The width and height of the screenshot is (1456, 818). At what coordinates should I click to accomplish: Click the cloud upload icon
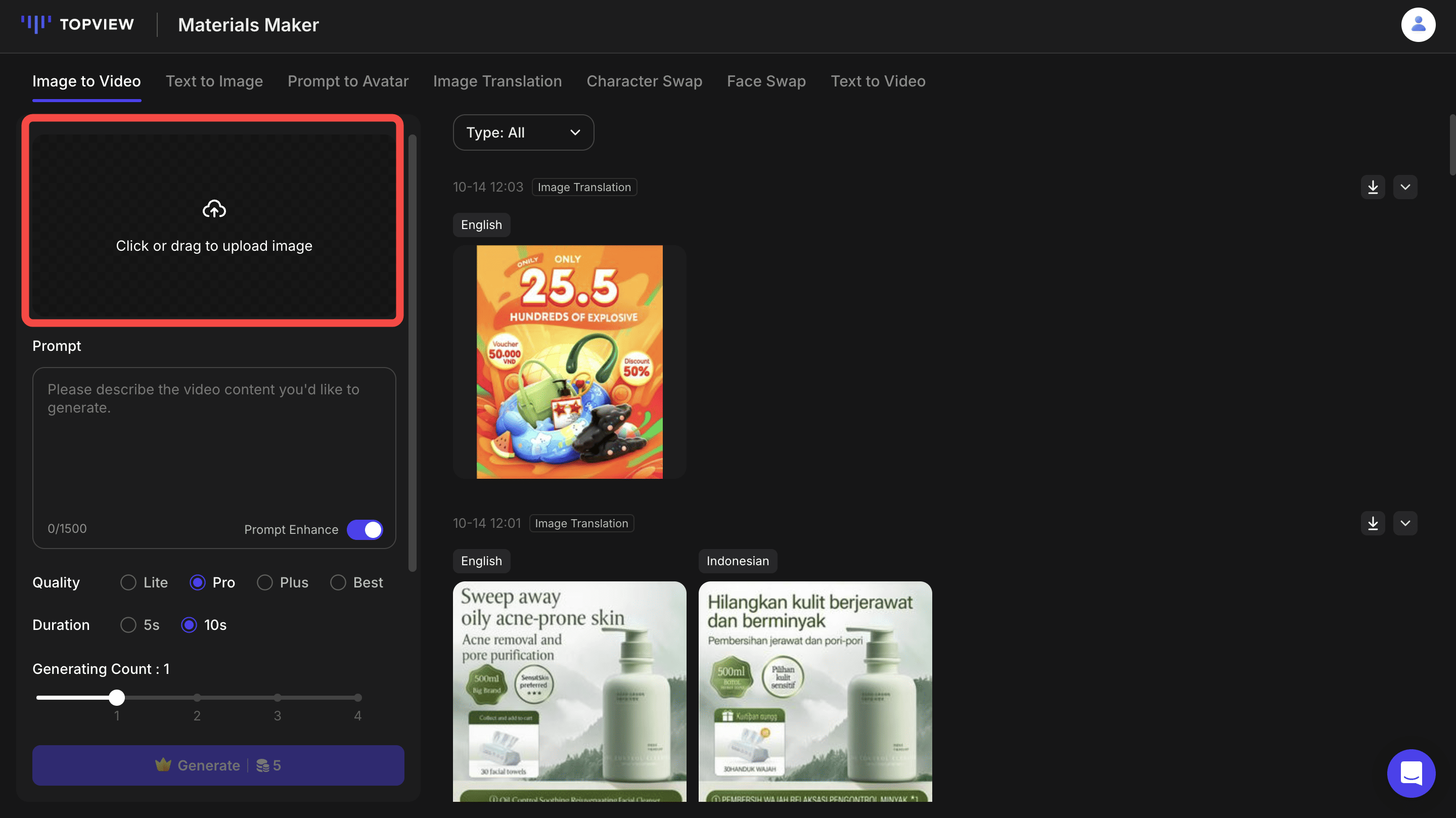click(214, 209)
